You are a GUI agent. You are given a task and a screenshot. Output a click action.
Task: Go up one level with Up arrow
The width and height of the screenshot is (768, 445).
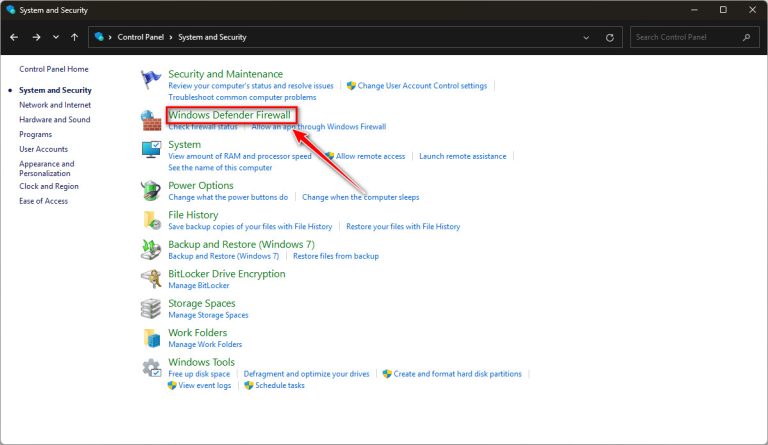coord(75,37)
